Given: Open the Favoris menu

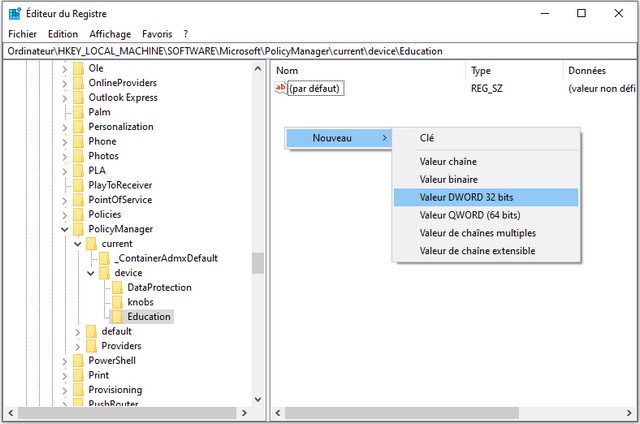Looking at the screenshot, I should 157,34.
